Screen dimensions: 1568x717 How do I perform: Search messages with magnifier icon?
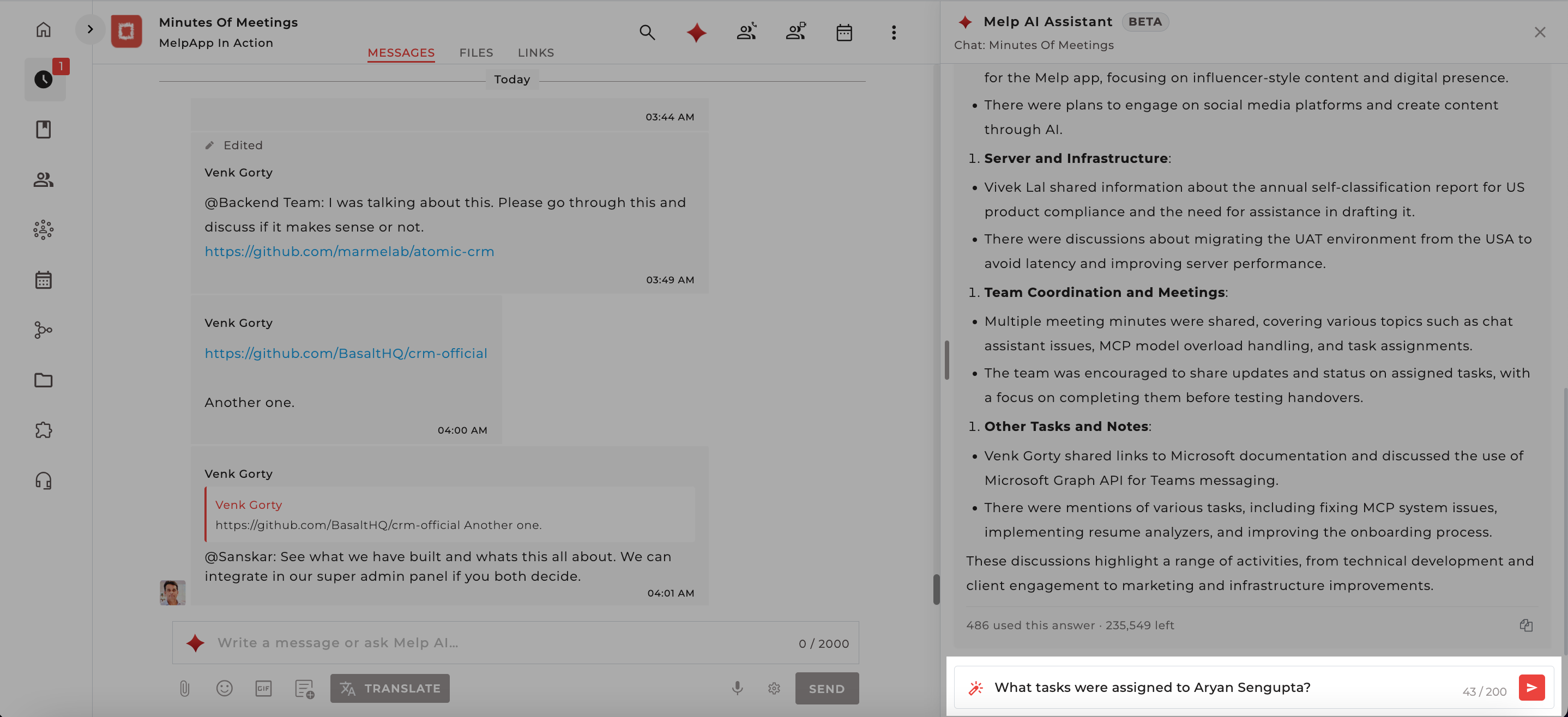pyautogui.click(x=647, y=32)
